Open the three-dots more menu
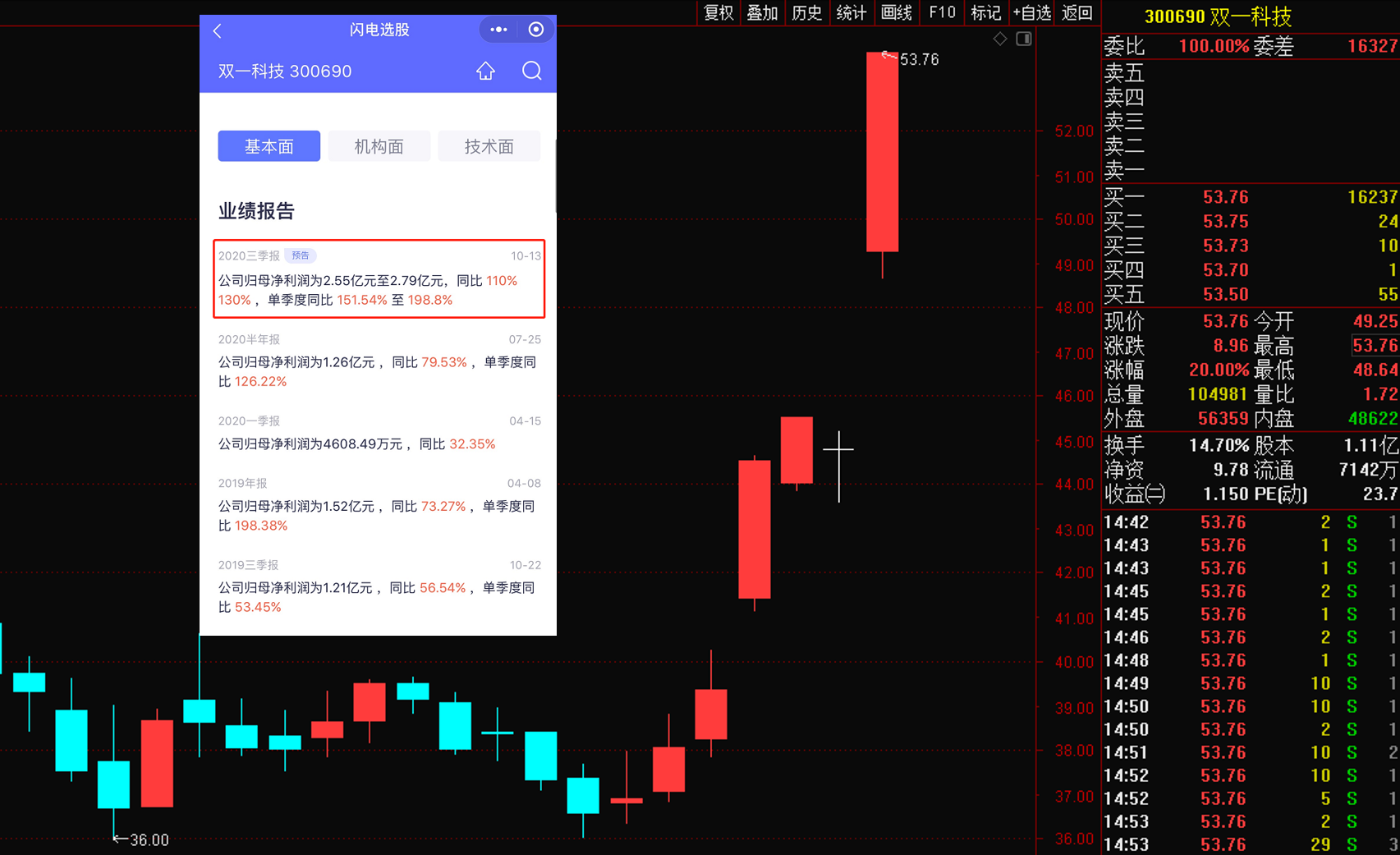This screenshot has height=855, width=1400. (498, 30)
